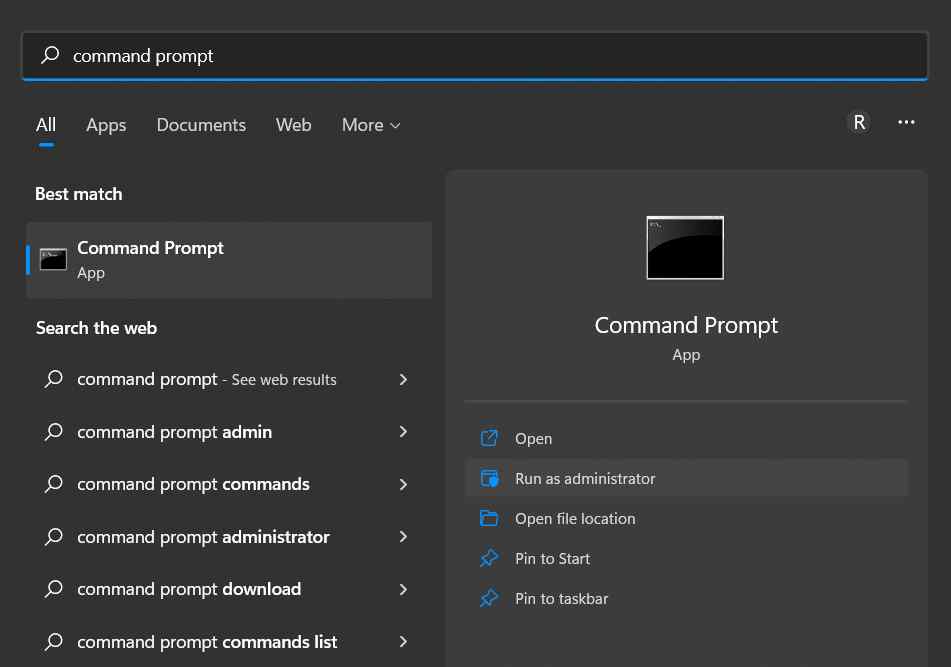Click search icon beside 'command prompt commands list'
This screenshot has height=667, width=951.
(53, 642)
